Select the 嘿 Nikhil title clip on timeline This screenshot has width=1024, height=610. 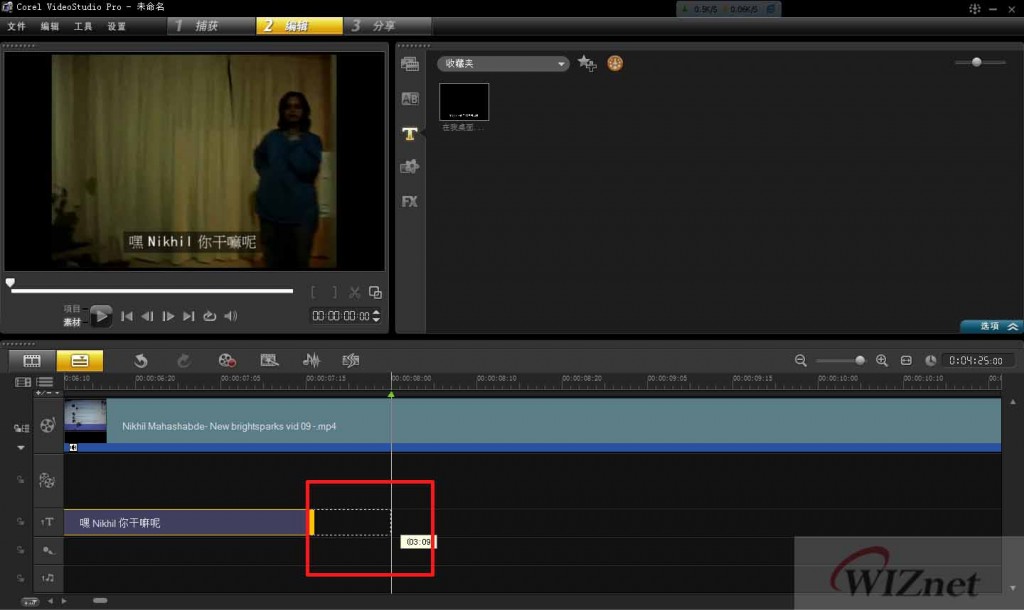[x=185, y=522]
